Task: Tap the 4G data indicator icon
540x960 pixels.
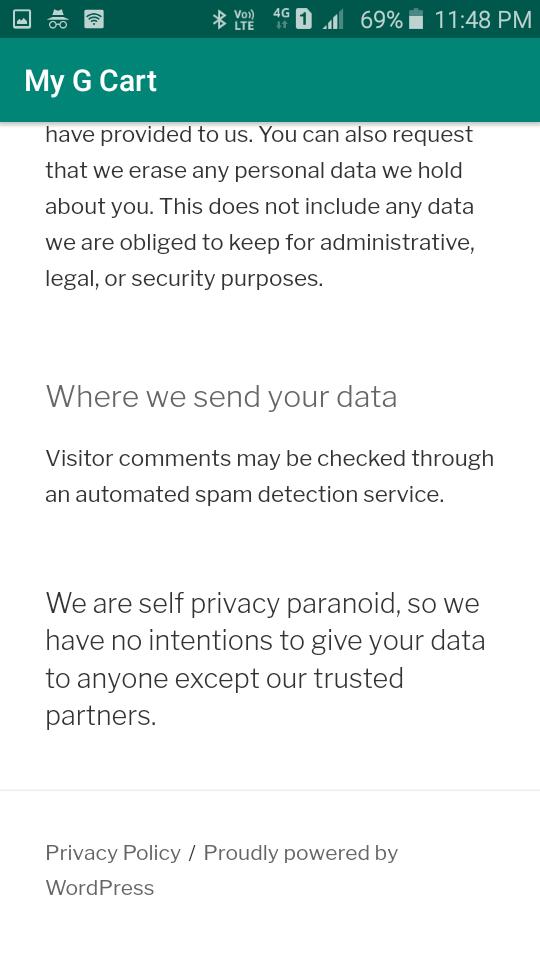Action: point(282,20)
